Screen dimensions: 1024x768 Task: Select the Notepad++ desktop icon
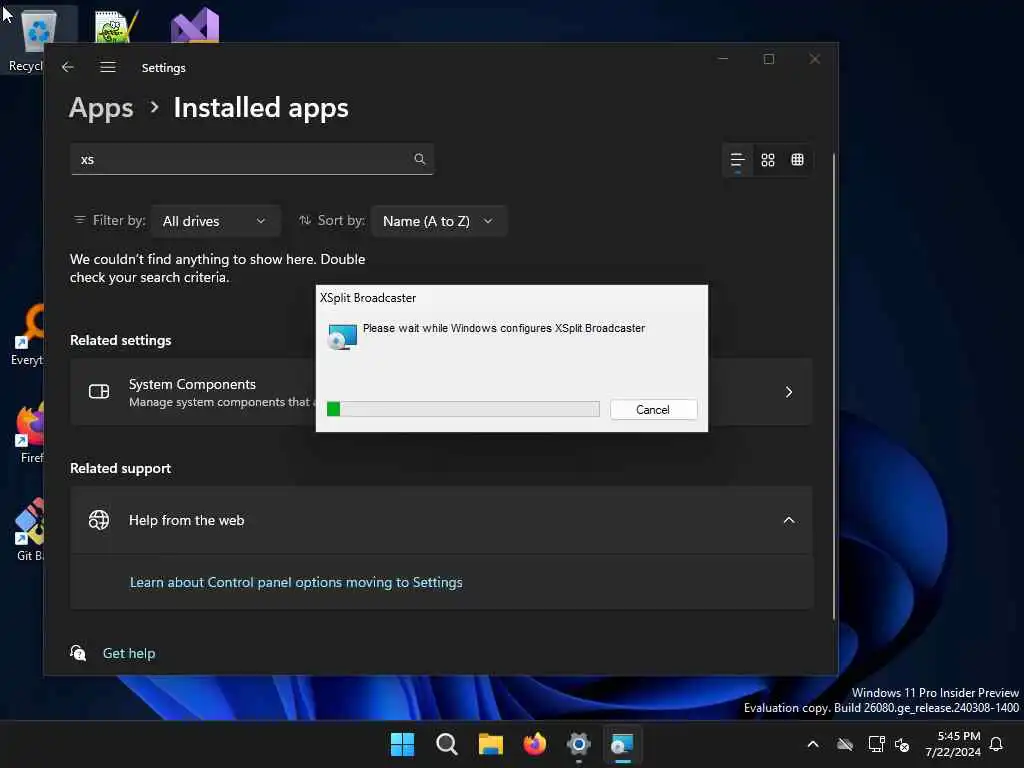coord(116,27)
